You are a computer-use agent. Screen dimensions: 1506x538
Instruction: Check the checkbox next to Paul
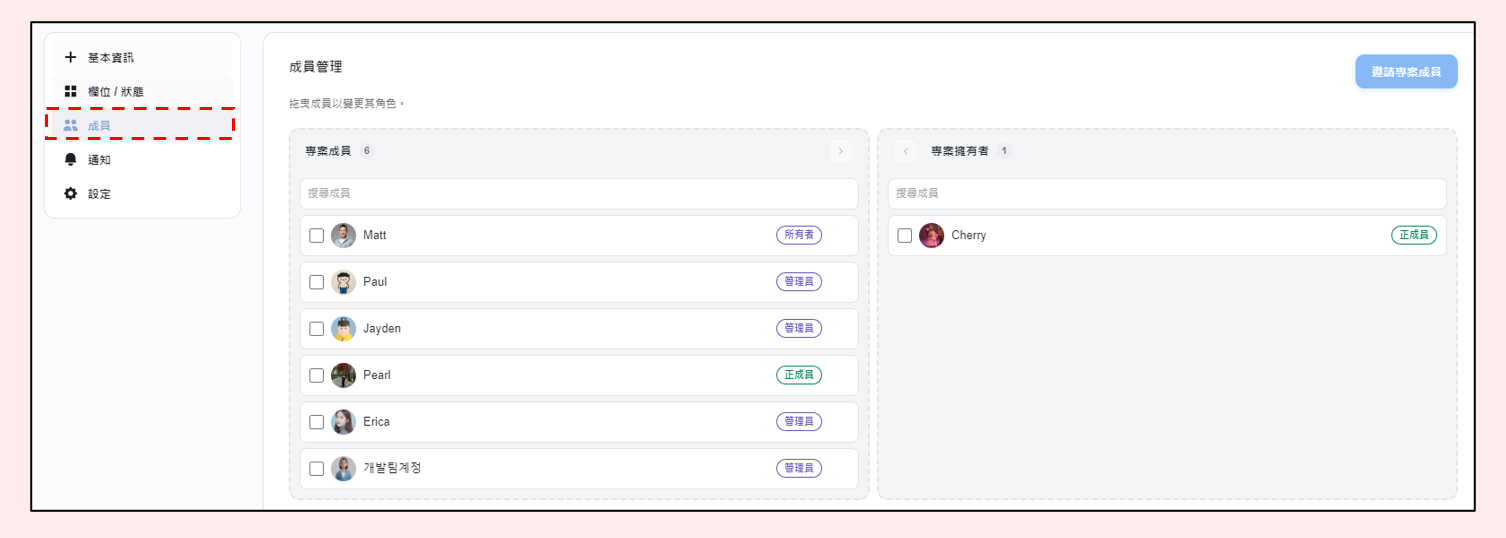[316, 282]
